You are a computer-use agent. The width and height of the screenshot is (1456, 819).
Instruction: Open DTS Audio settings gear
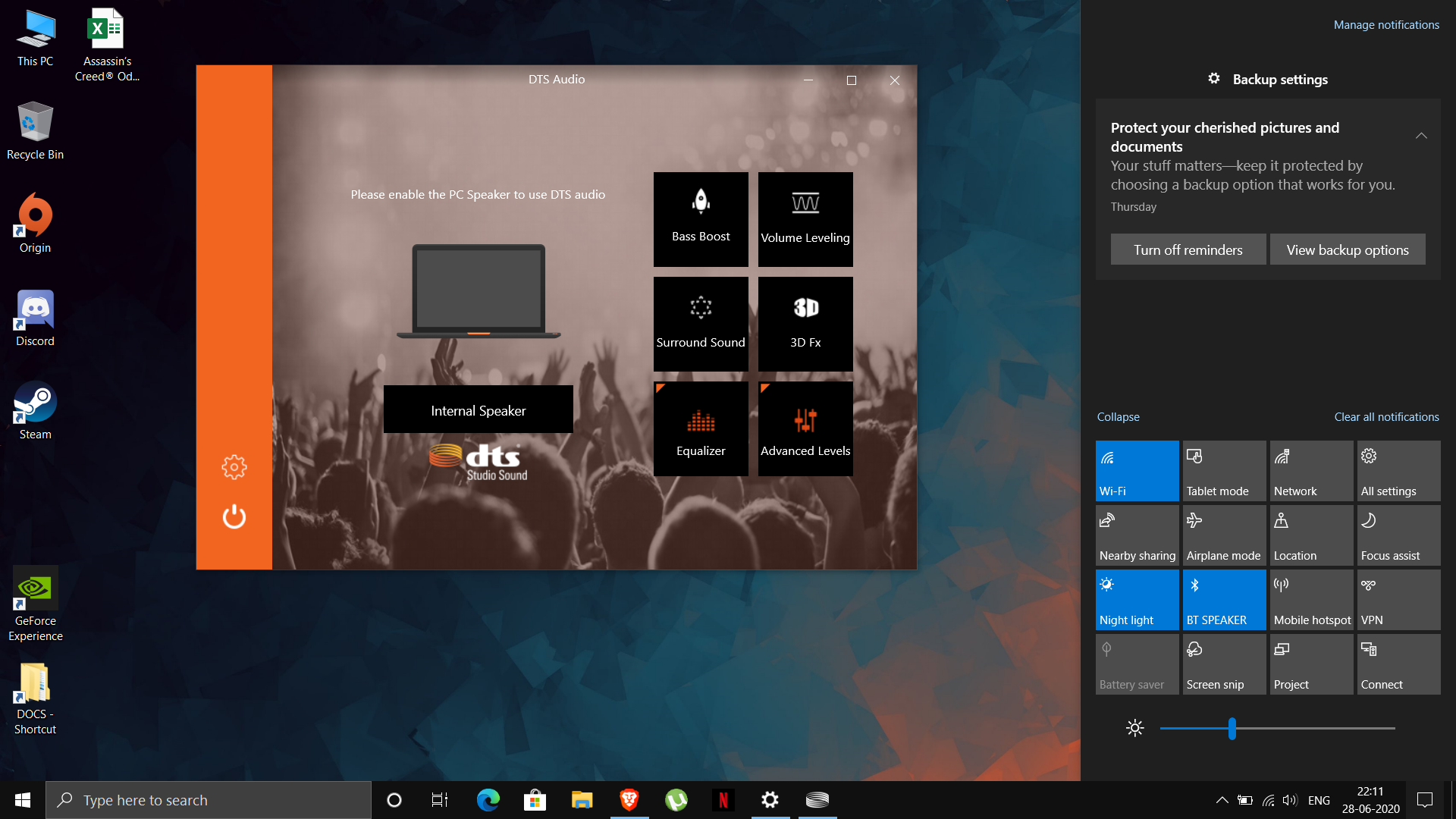pos(234,467)
